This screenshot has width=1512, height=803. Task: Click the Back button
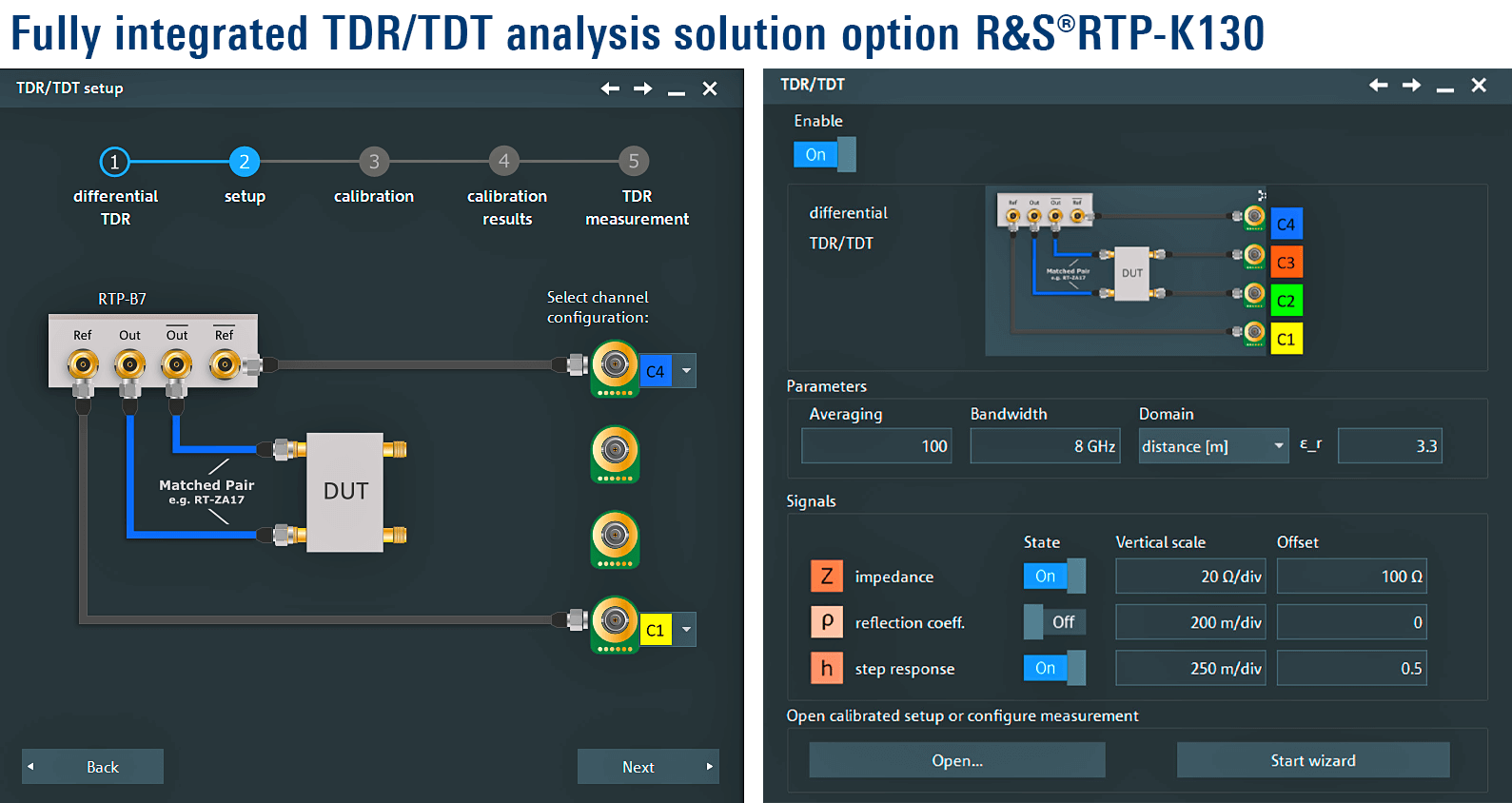coord(92,767)
